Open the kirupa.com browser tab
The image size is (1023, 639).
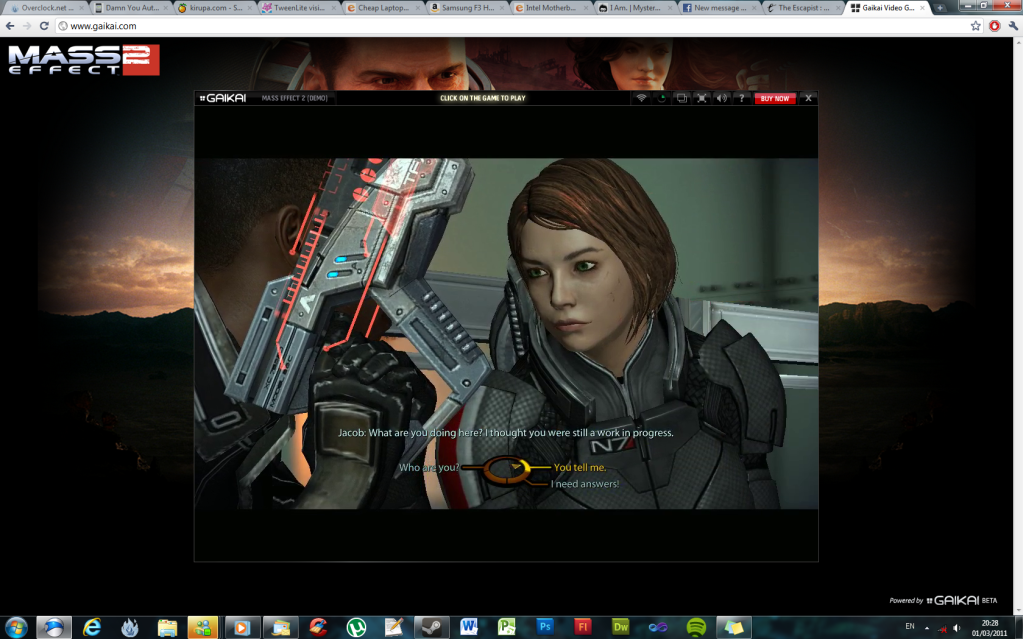pyautogui.click(x=214, y=8)
